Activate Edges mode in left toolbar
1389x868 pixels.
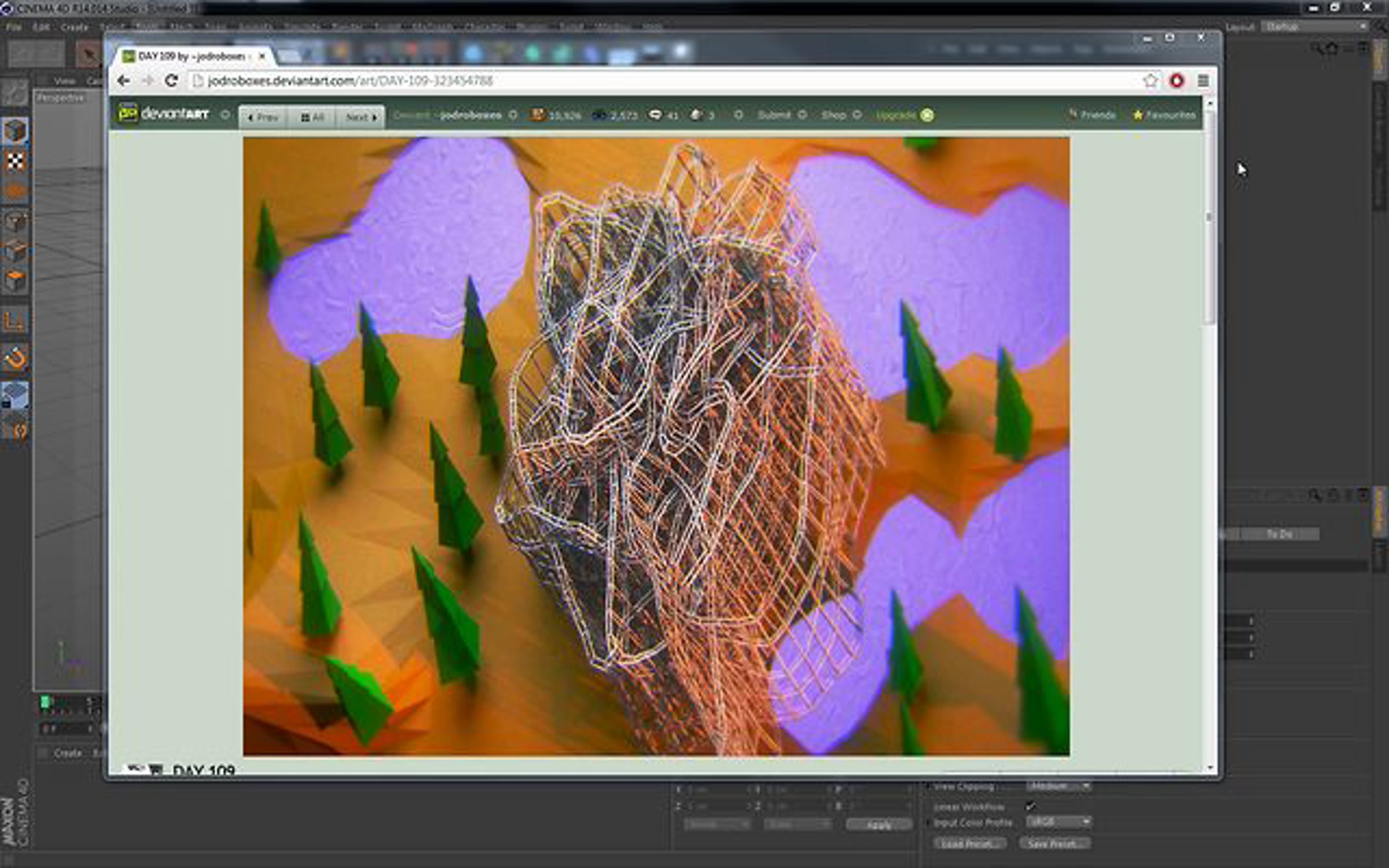point(15,251)
